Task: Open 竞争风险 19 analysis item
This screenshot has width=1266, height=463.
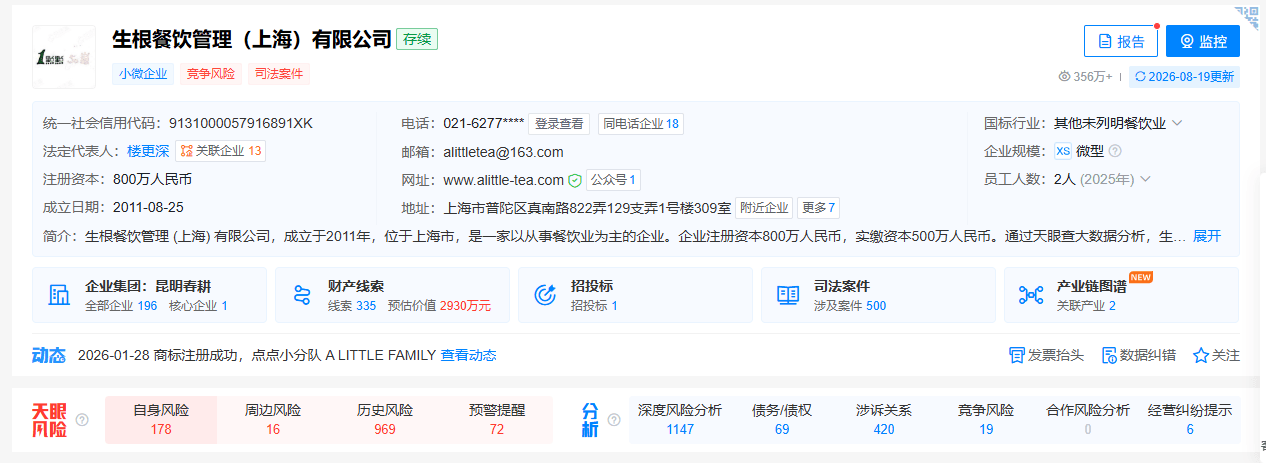Action: click(x=986, y=419)
